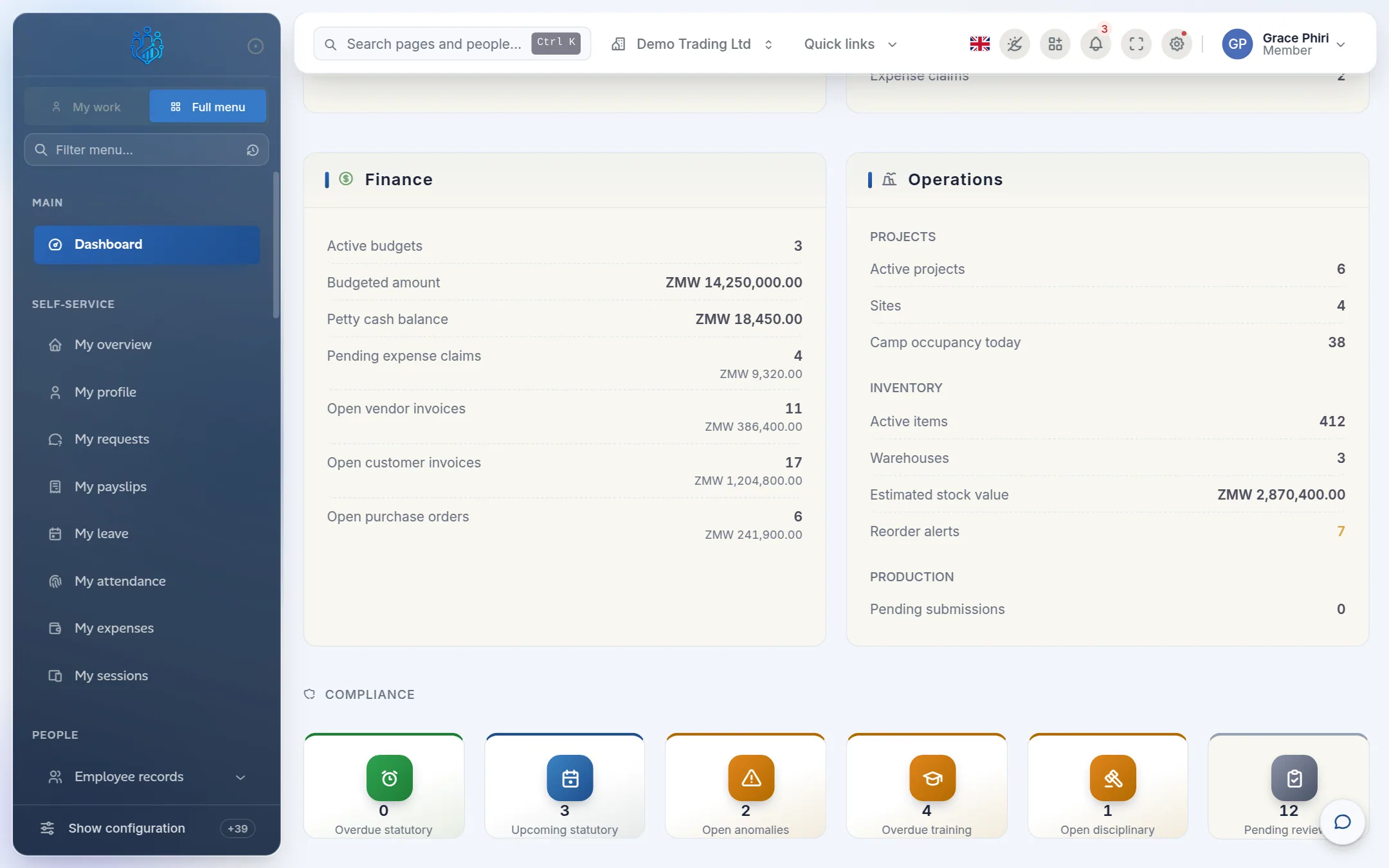Click the Pending reviews clipboard icon
Screen dimensions: 1389x868
pyautogui.click(x=1294, y=778)
